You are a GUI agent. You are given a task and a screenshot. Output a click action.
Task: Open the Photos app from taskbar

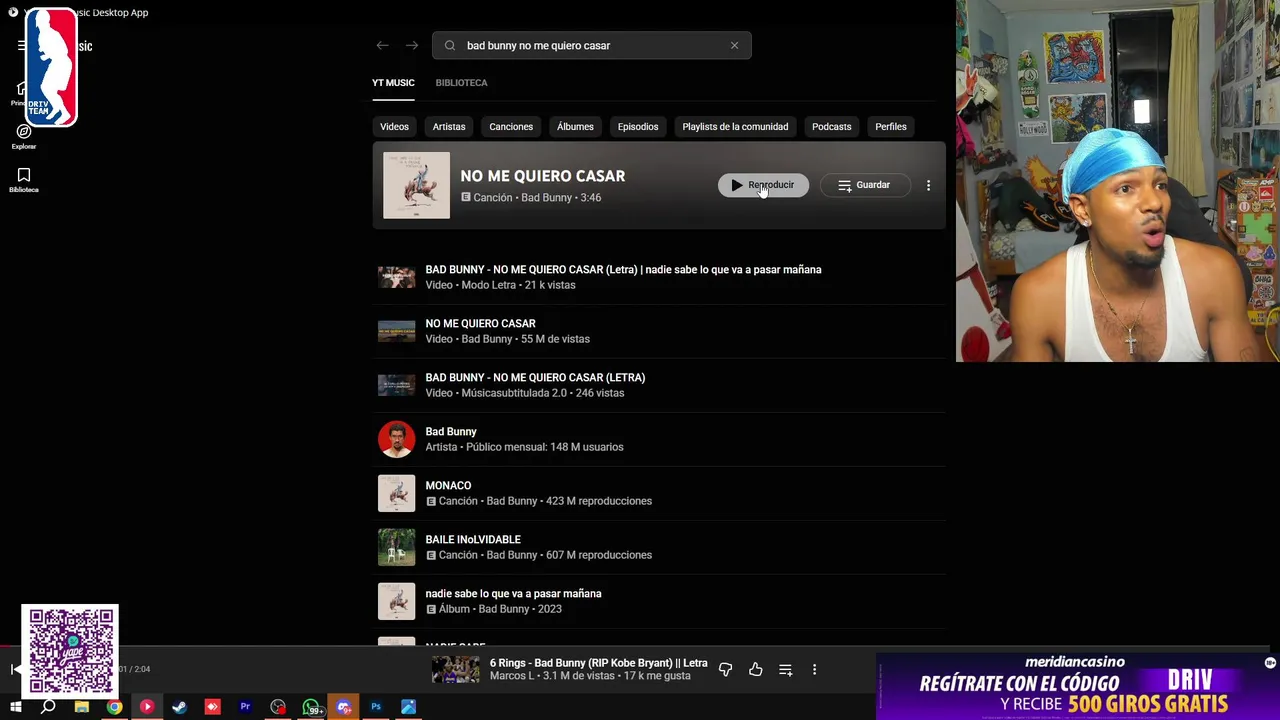coord(409,707)
